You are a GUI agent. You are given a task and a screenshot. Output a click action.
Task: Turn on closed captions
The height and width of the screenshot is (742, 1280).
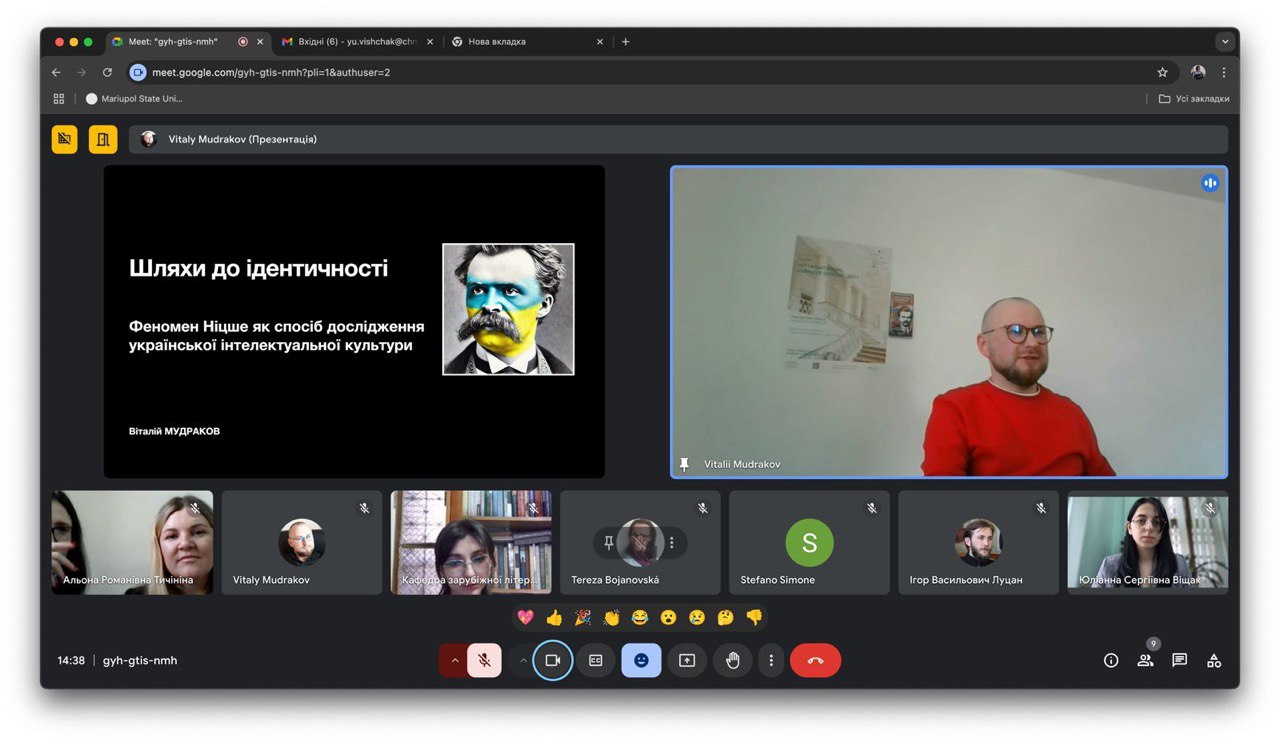click(596, 660)
